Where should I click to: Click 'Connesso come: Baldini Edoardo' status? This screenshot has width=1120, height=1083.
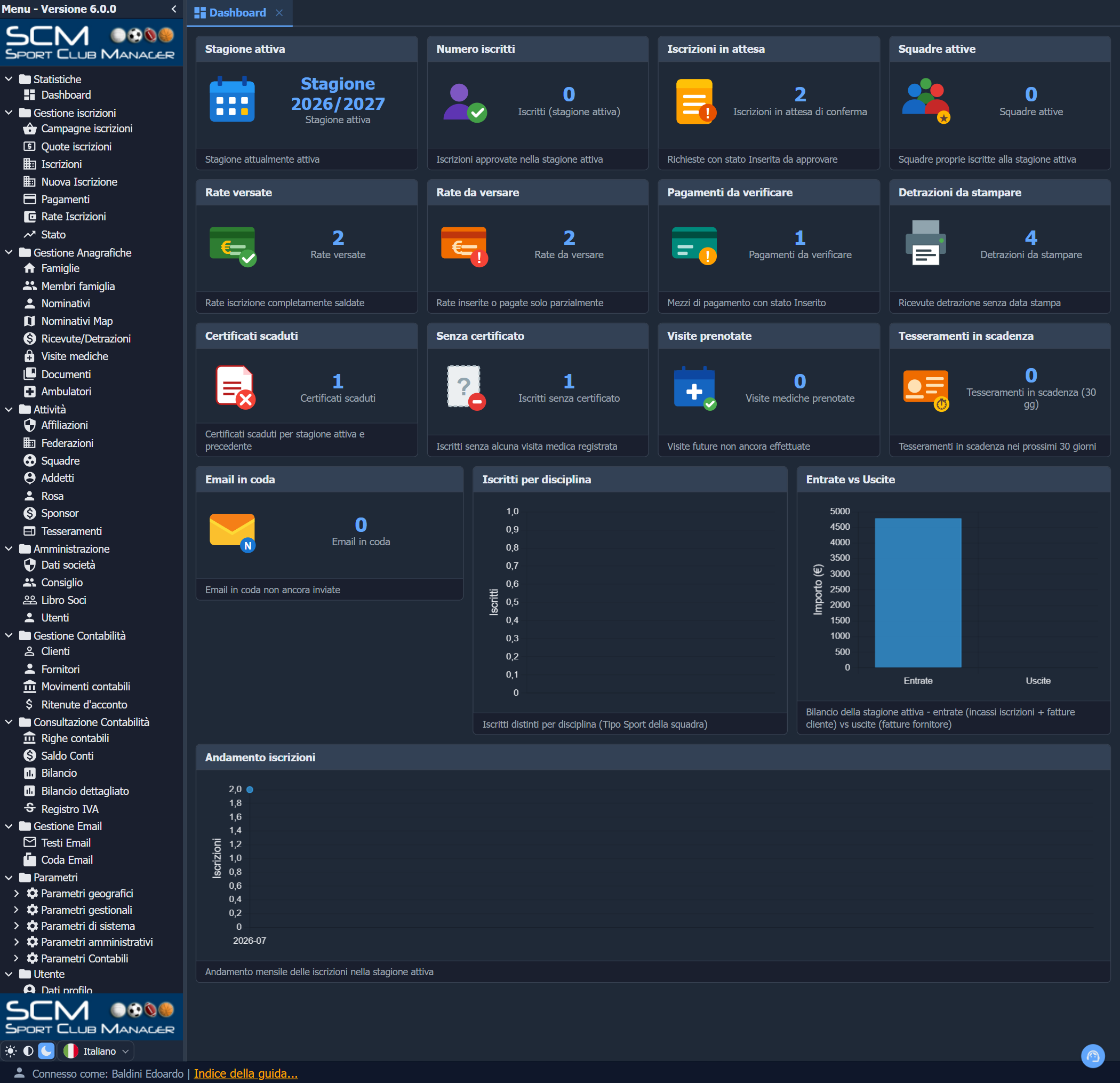tap(108, 1073)
